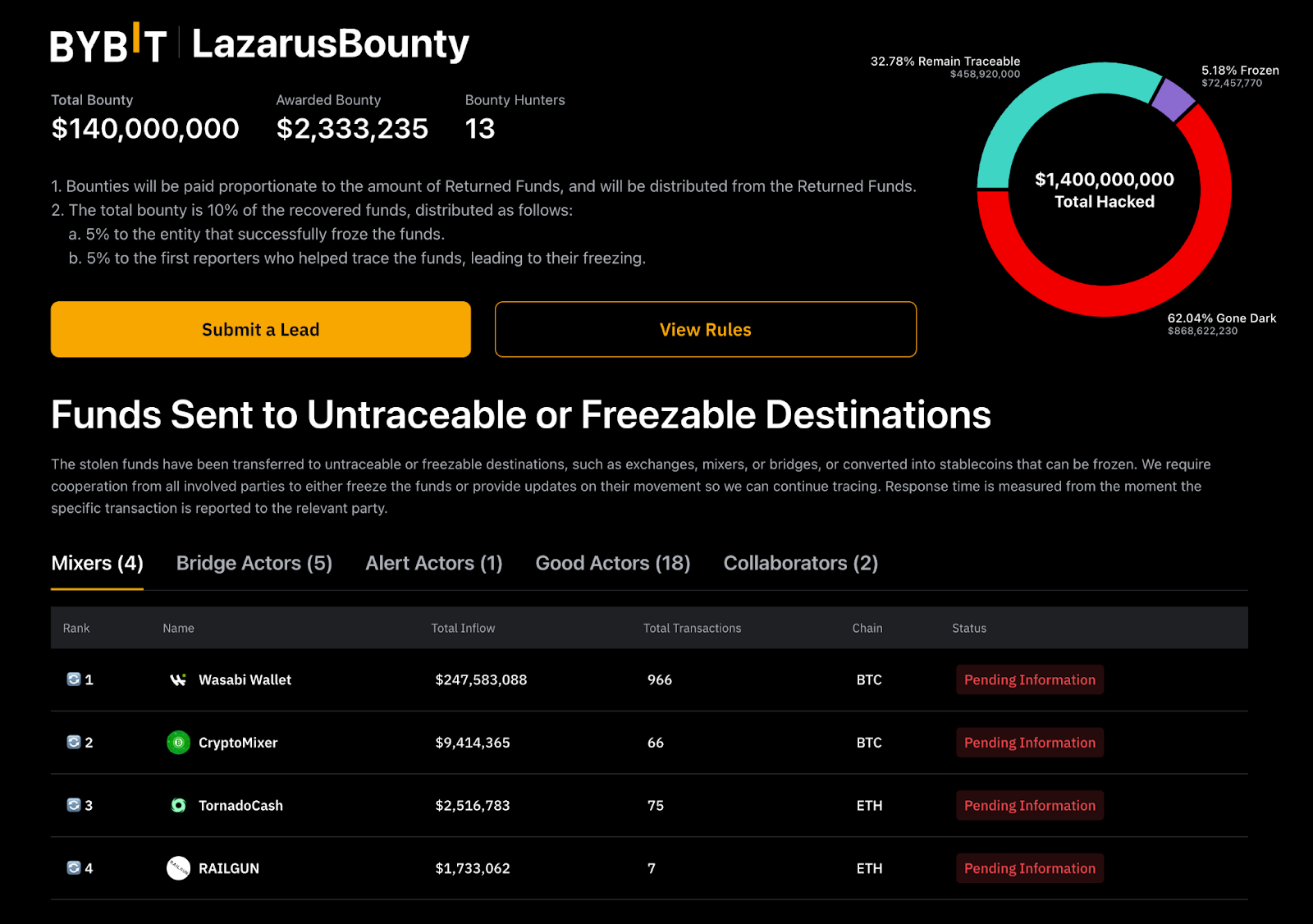This screenshot has width=1313, height=924.
Task: Click the RAILGUN logo icon
Action: point(178,868)
